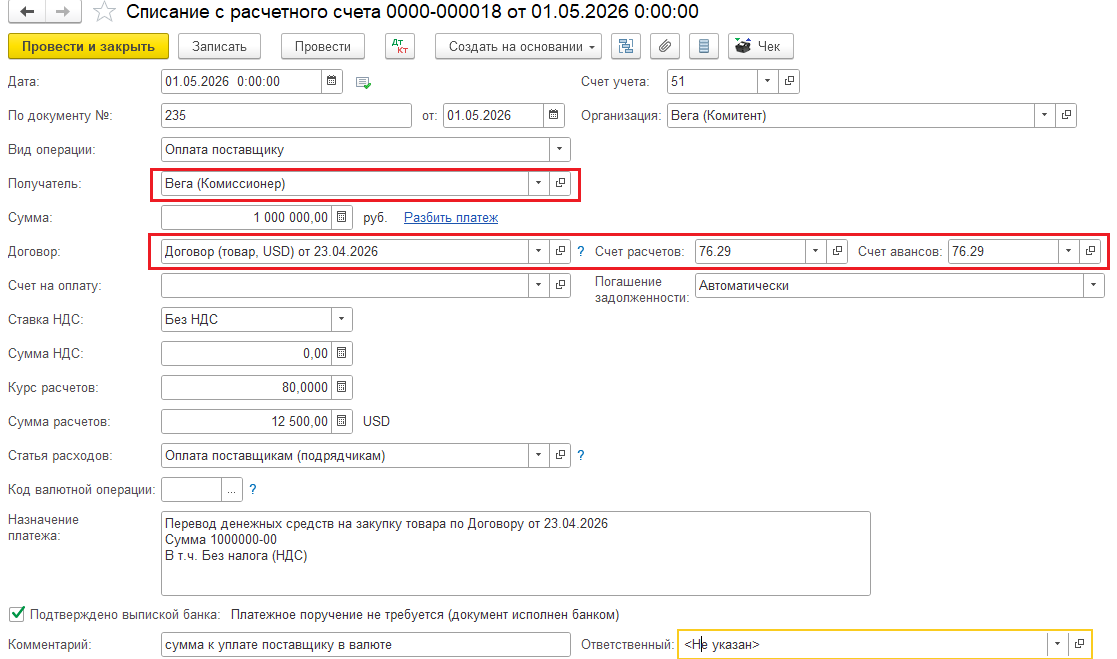Expand the Счет учета dropdown
The height and width of the screenshot is (659, 1117).
(x=767, y=81)
